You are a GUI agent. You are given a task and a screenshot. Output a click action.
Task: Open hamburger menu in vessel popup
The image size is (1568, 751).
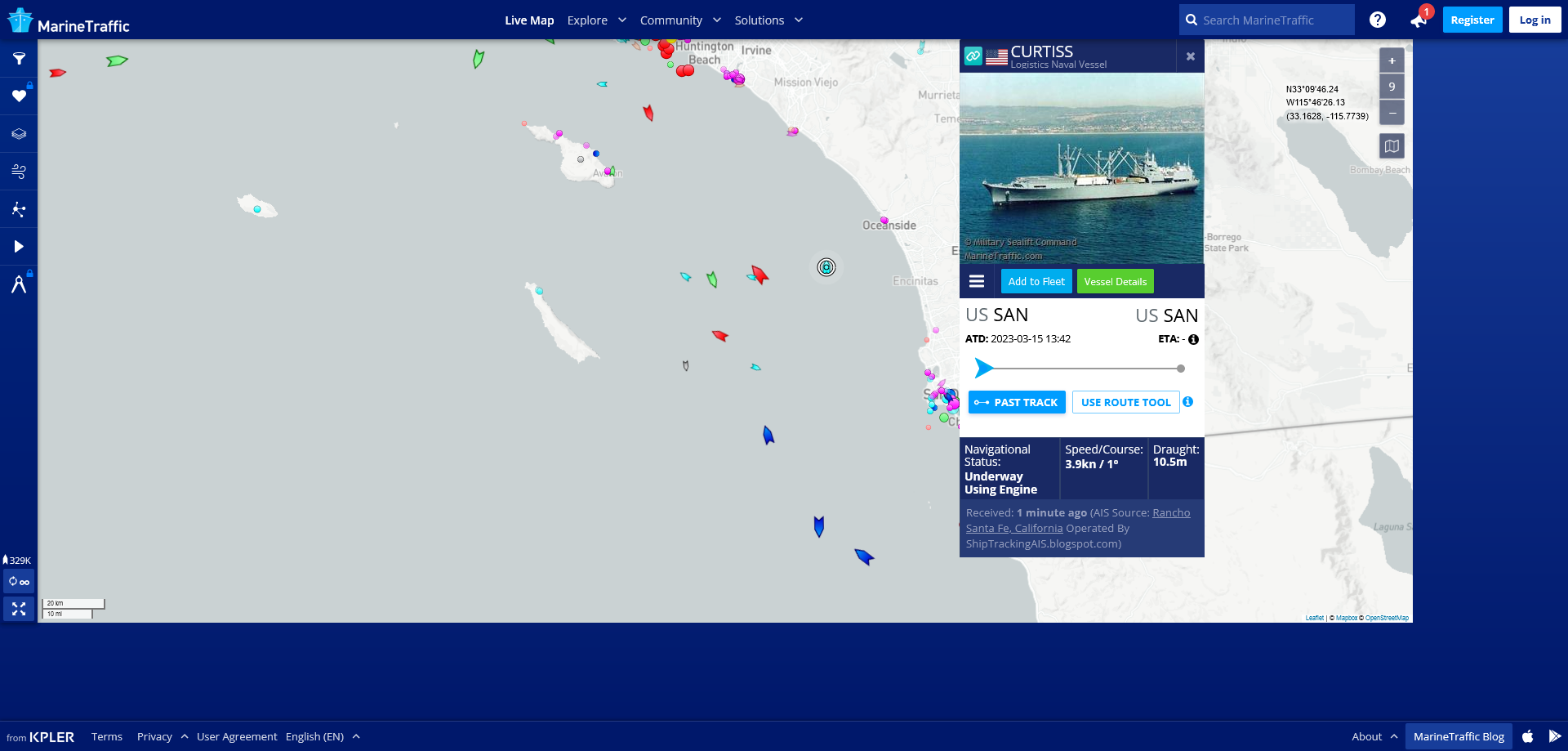[977, 281]
